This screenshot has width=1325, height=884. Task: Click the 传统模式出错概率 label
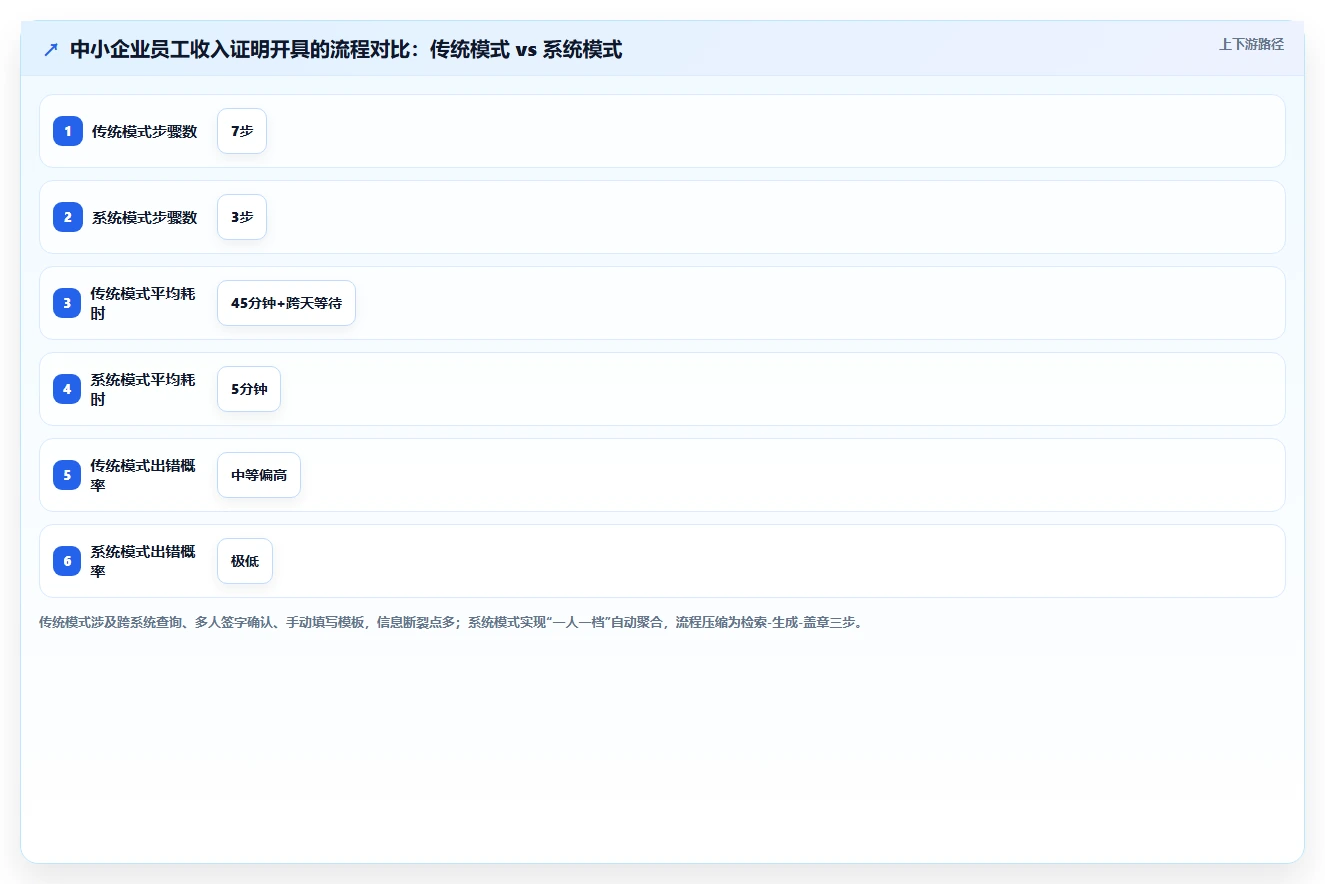(143, 475)
